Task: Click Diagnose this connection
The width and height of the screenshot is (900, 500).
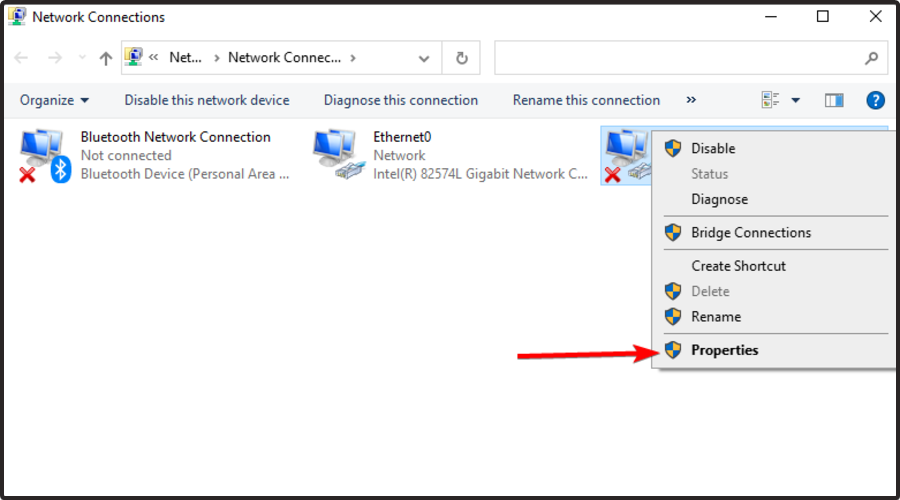Action: 401,100
